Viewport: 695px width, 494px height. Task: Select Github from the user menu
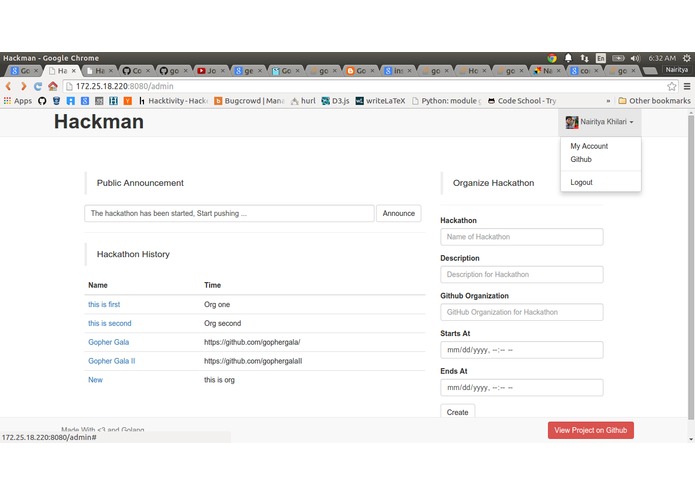[x=581, y=159]
